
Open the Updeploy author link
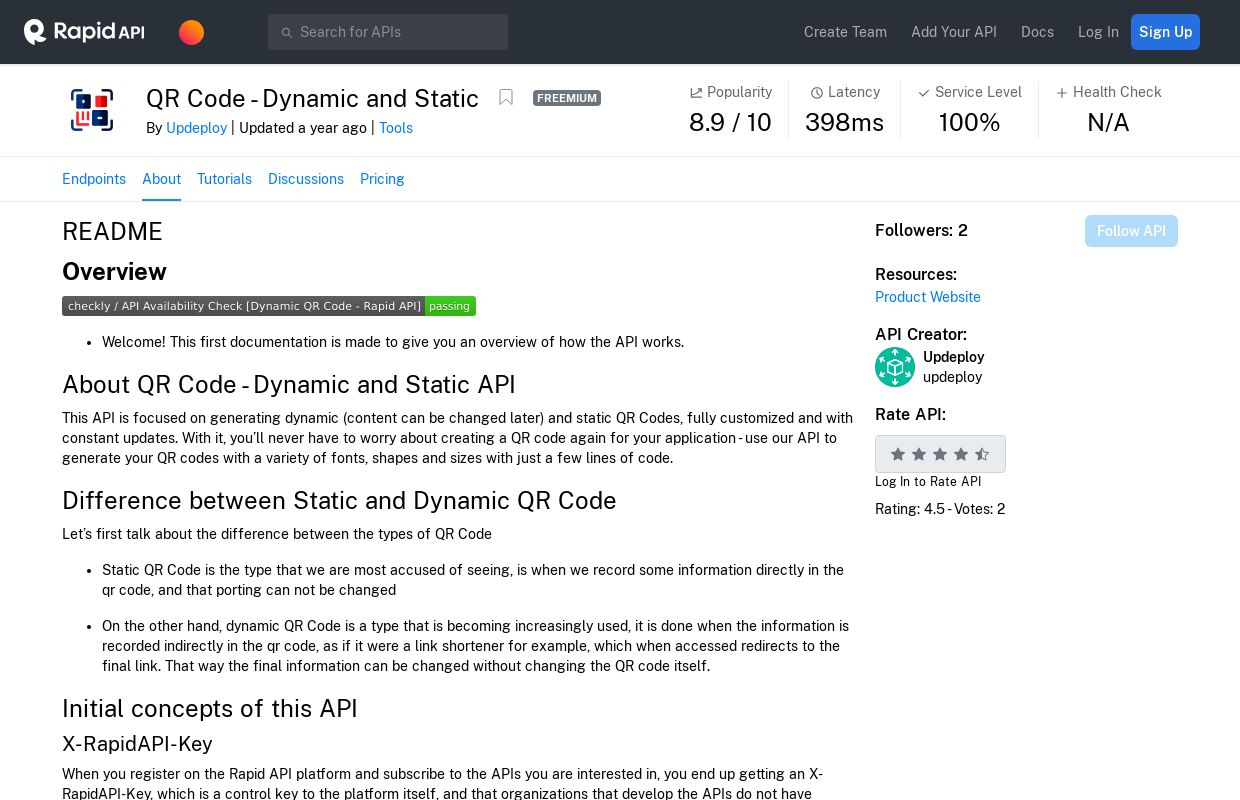coord(196,128)
